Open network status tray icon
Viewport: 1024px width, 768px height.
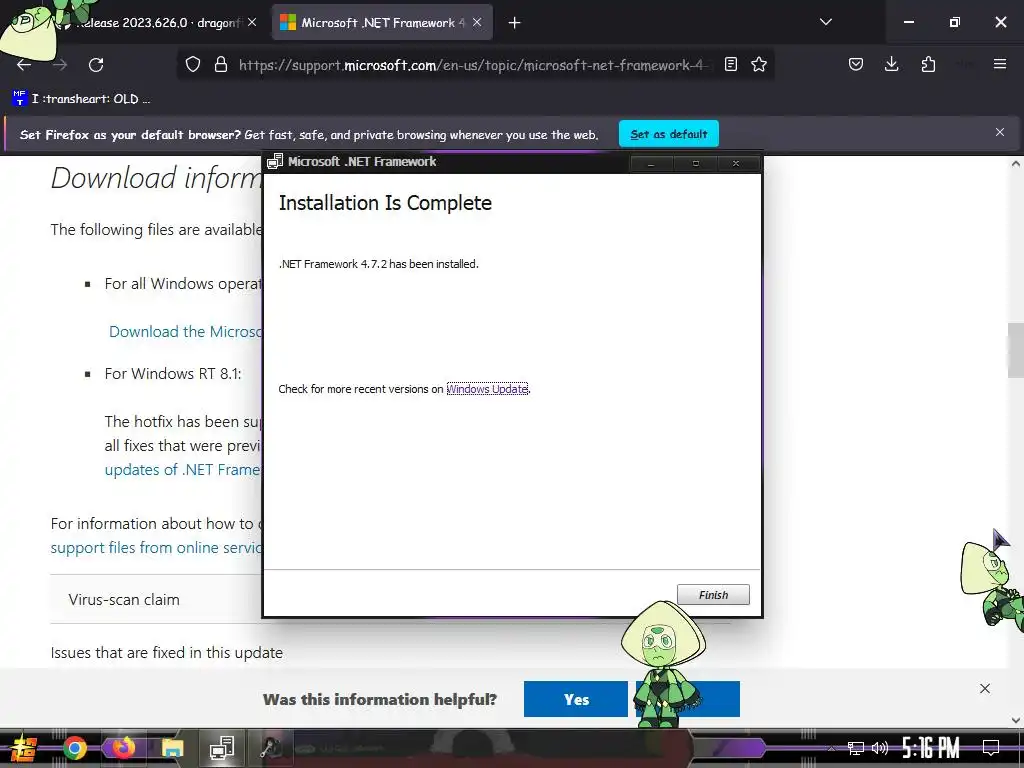tap(855, 748)
